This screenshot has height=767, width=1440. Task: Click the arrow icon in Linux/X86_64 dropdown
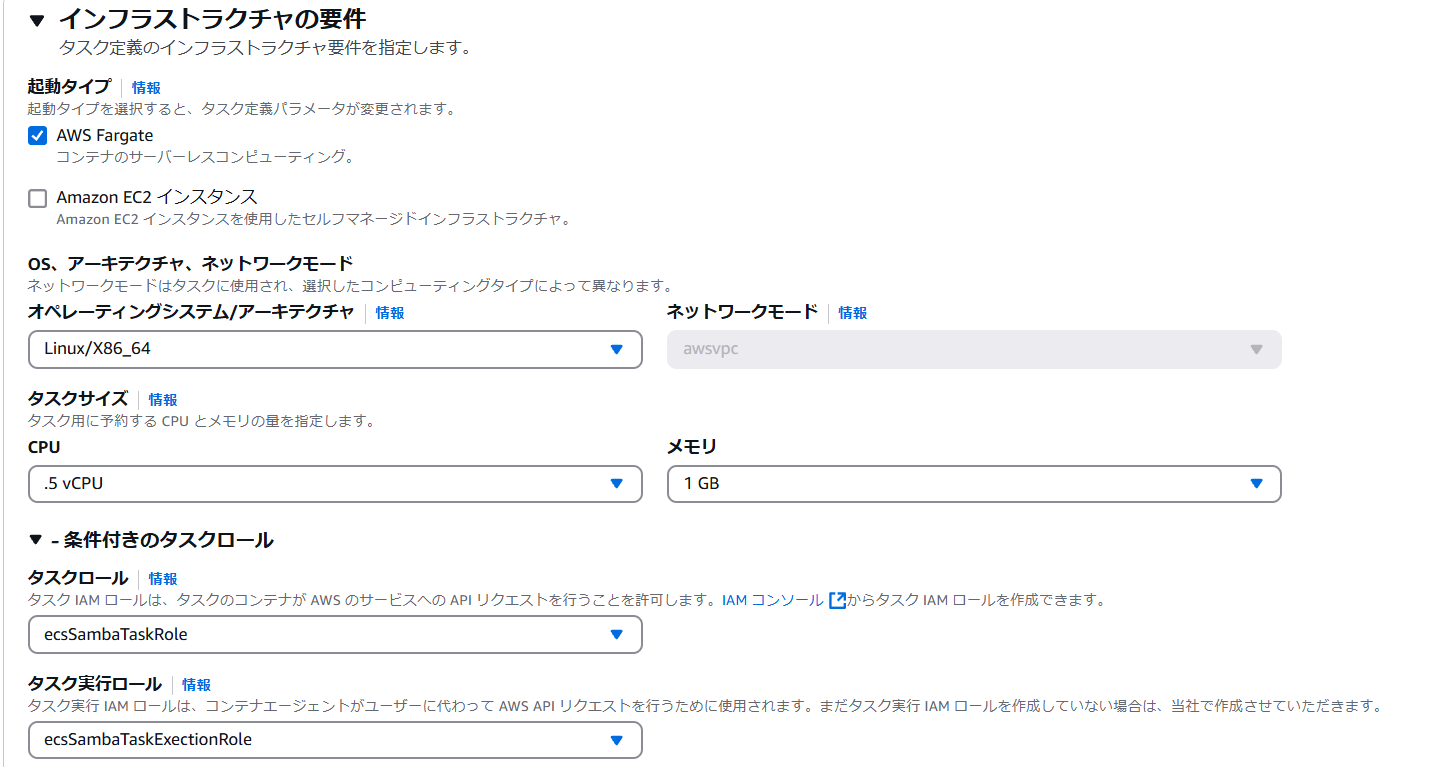[617, 350]
